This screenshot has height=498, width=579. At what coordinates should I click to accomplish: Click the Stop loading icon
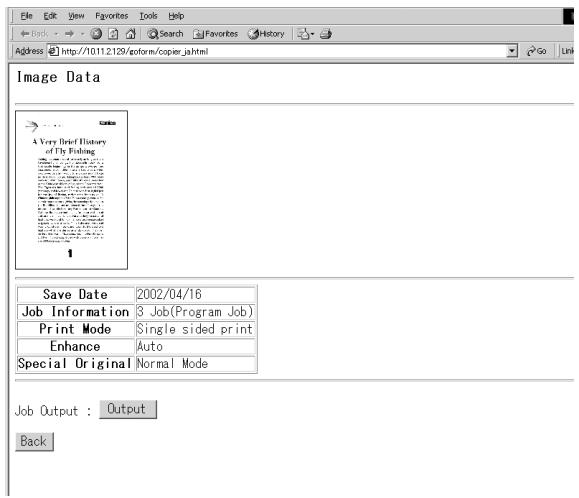coord(96,34)
